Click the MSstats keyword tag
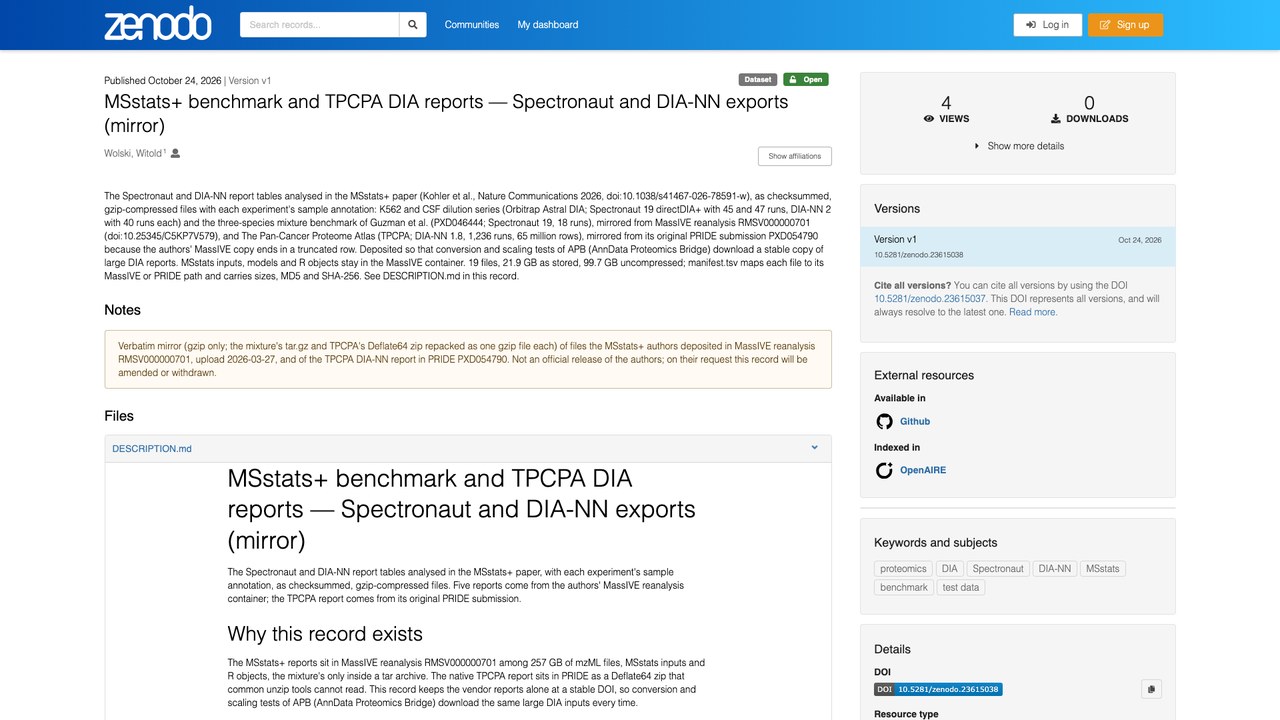 (x=1103, y=569)
